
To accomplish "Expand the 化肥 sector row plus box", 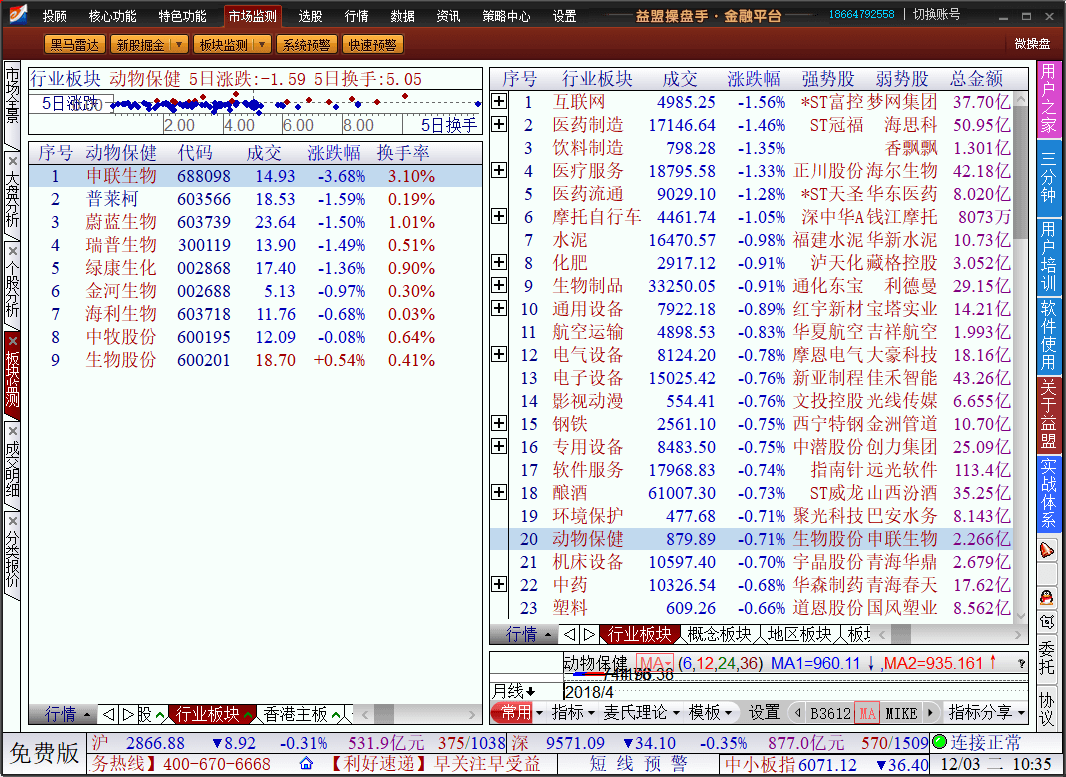I will (499, 262).
